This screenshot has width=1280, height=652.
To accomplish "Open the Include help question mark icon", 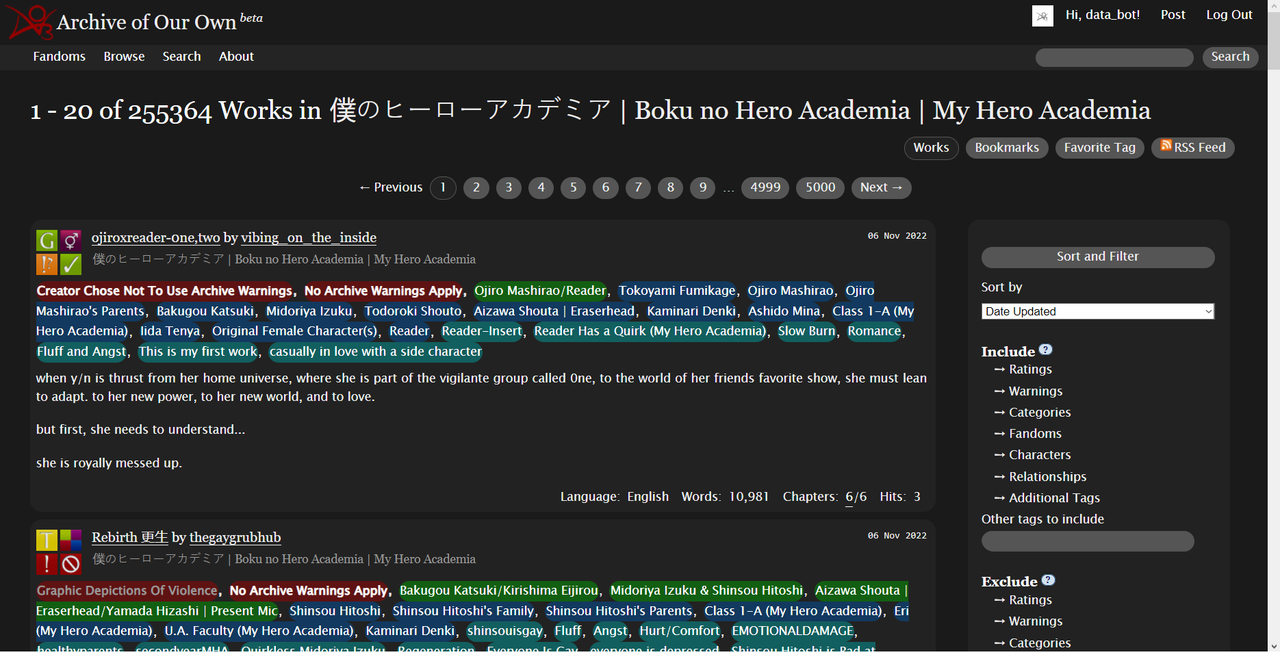I will (x=1046, y=350).
